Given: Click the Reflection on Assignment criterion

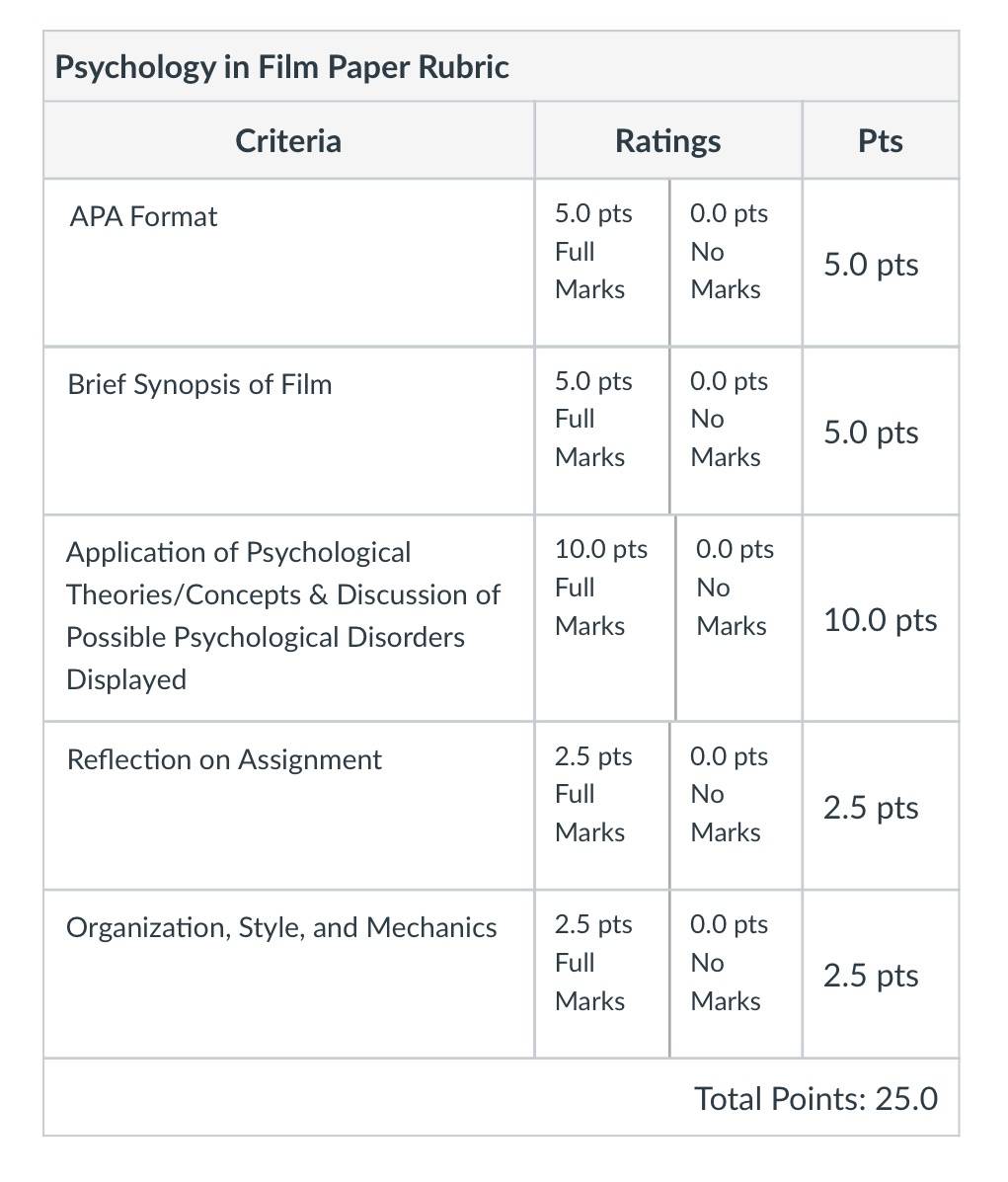Looking at the screenshot, I should 224,759.
